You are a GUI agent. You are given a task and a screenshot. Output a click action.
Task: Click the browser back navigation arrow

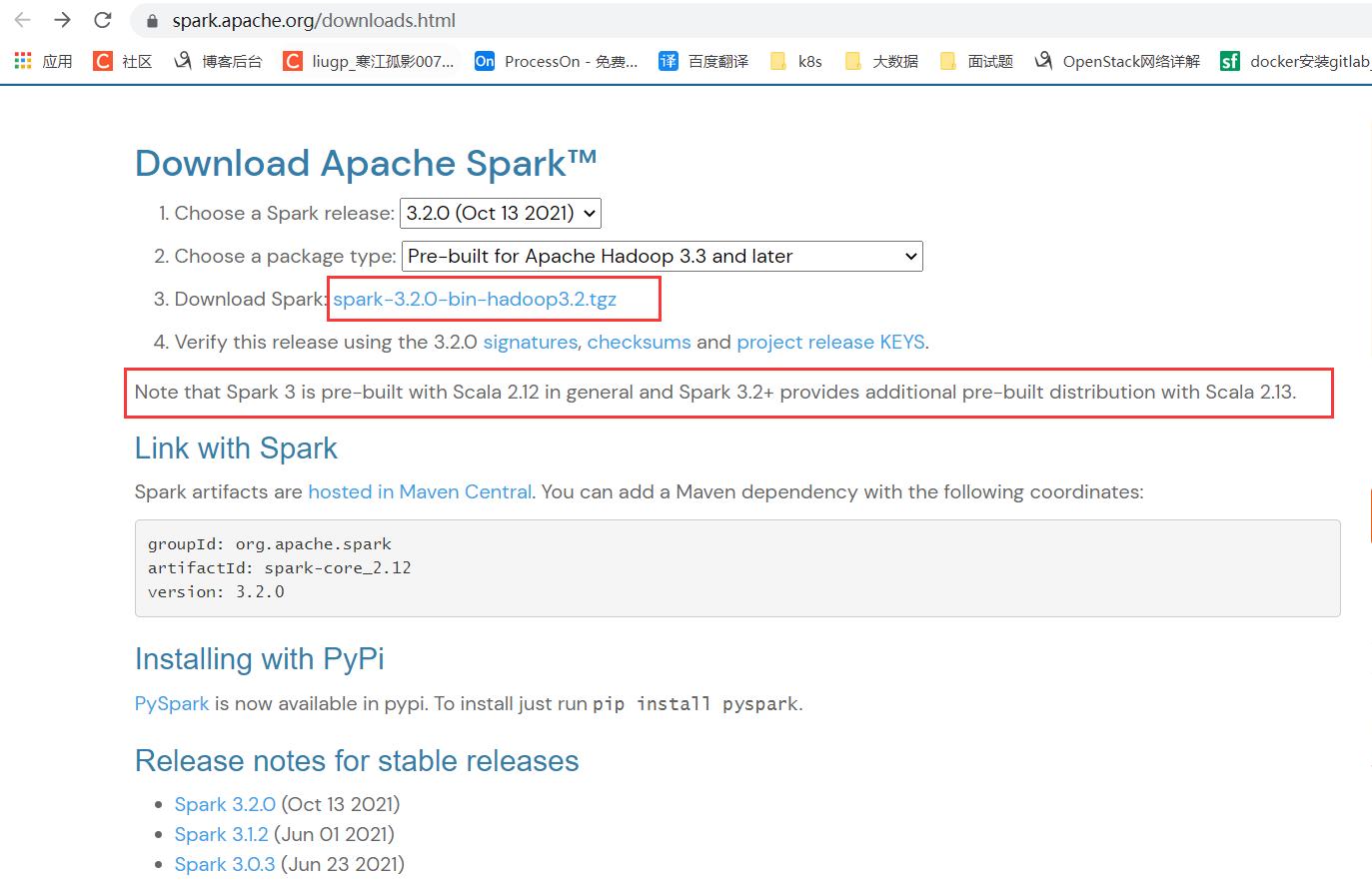tap(21, 20)
